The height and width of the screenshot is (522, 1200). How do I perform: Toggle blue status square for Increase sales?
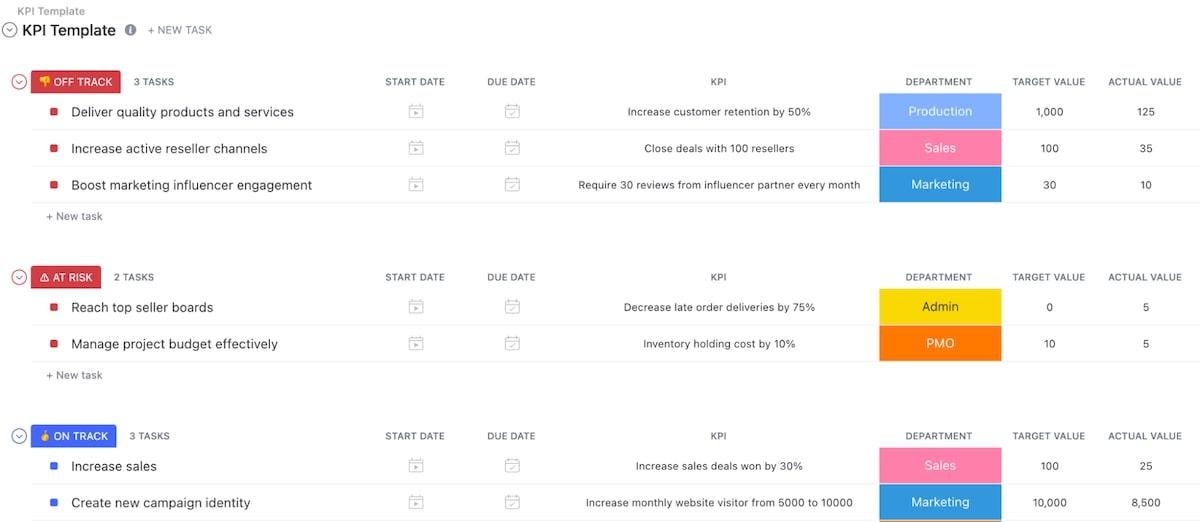pyautogui.click(x=54, y=466)
